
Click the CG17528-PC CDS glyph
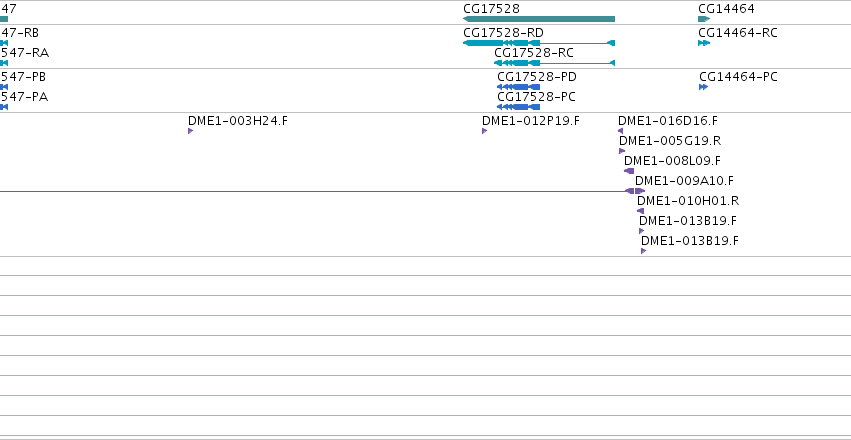518,107
